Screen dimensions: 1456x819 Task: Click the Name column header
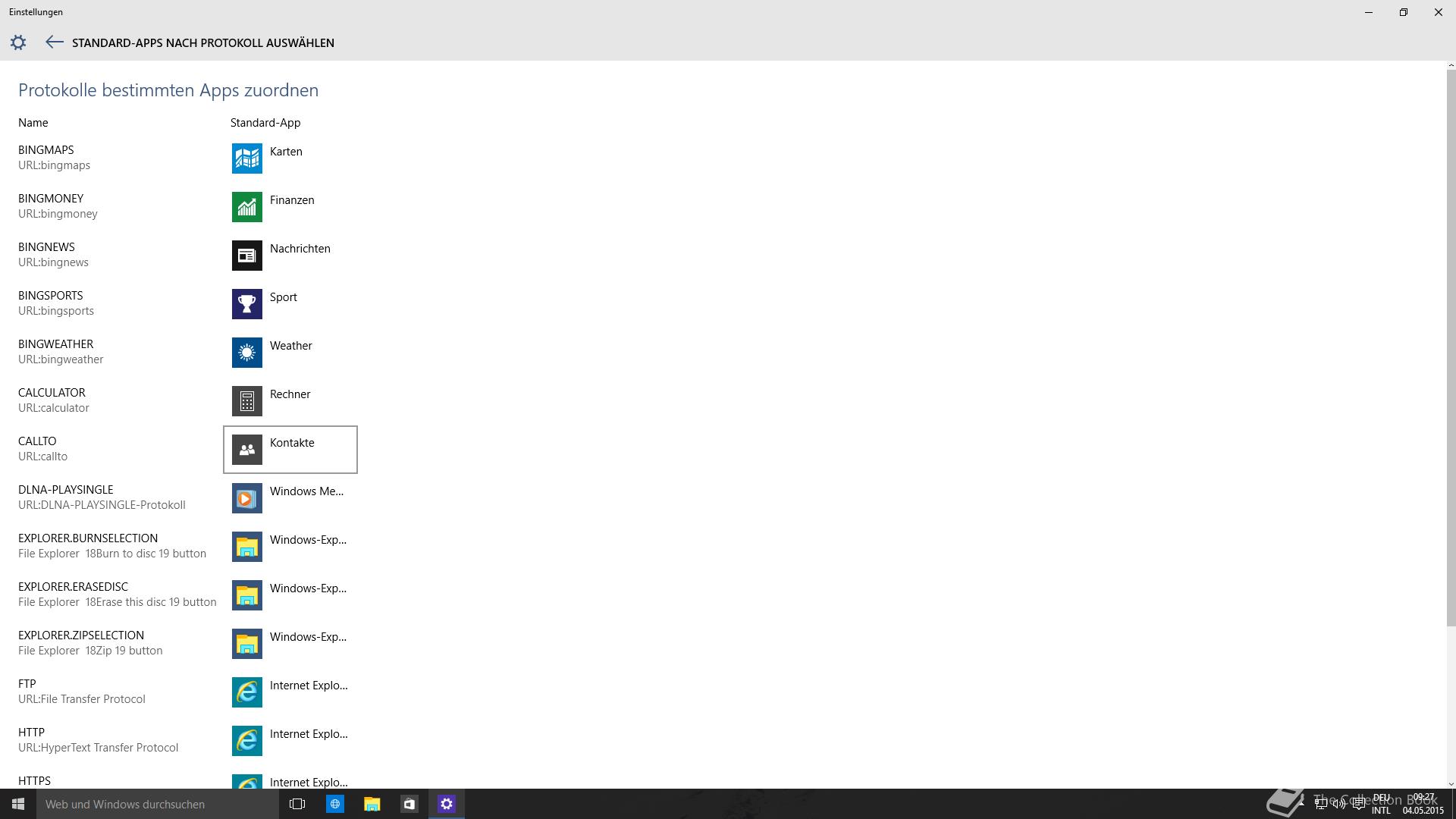pos(33,123)
